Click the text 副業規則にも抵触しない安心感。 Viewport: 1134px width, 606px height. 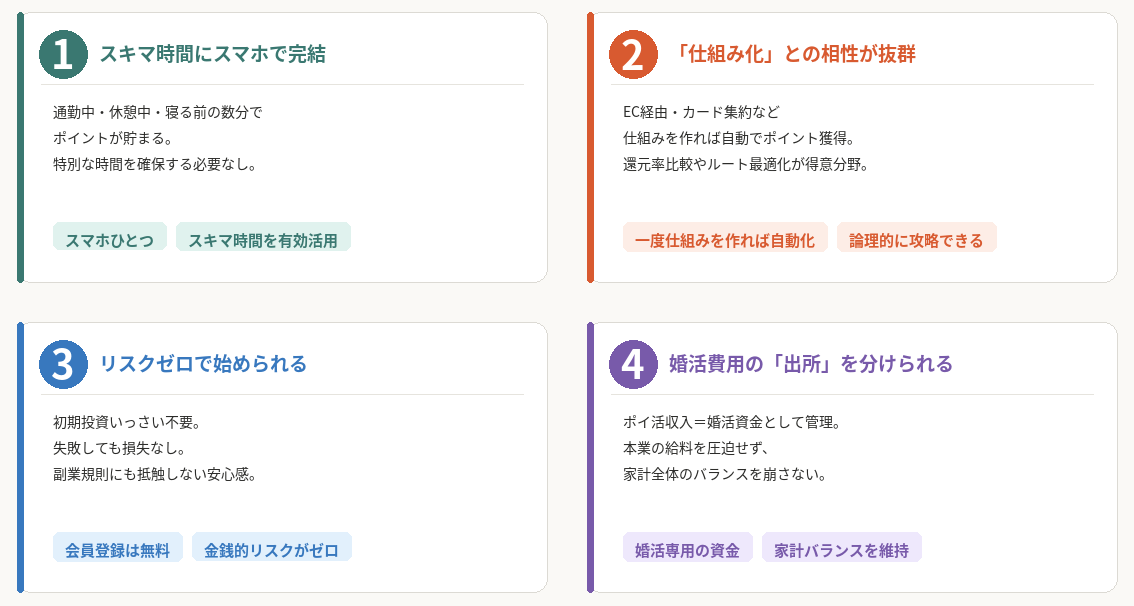point(155,473)
